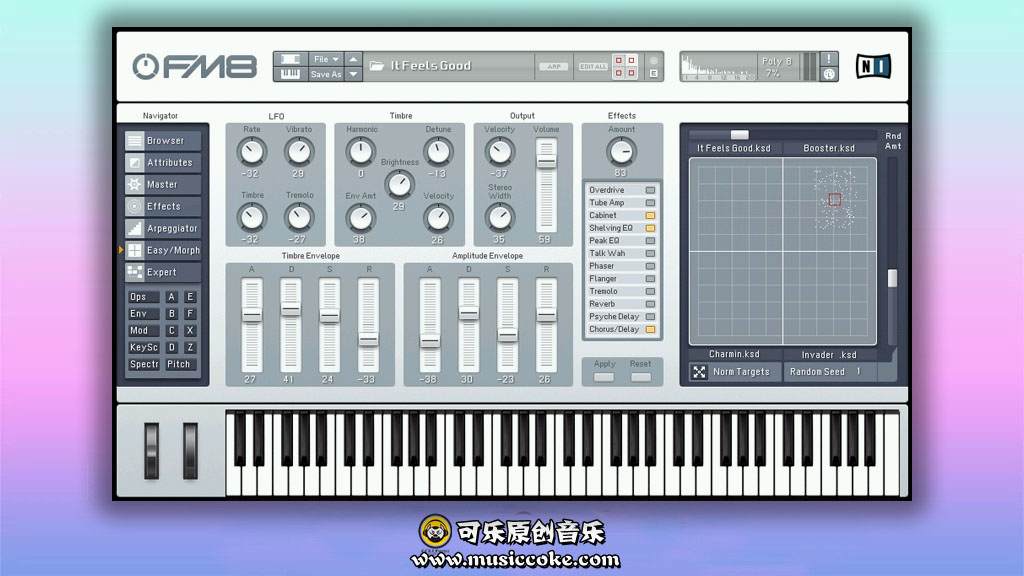Switch on the Reverb effect
Image resolution: width=1024 pixels, height=576 pixels.
point(650,304)
